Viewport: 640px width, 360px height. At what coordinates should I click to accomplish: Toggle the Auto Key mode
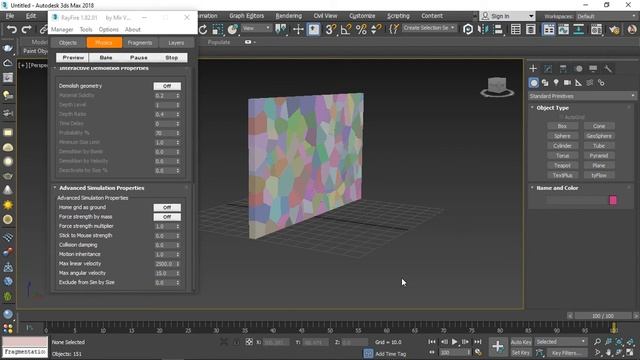click(x=521, y=342)
